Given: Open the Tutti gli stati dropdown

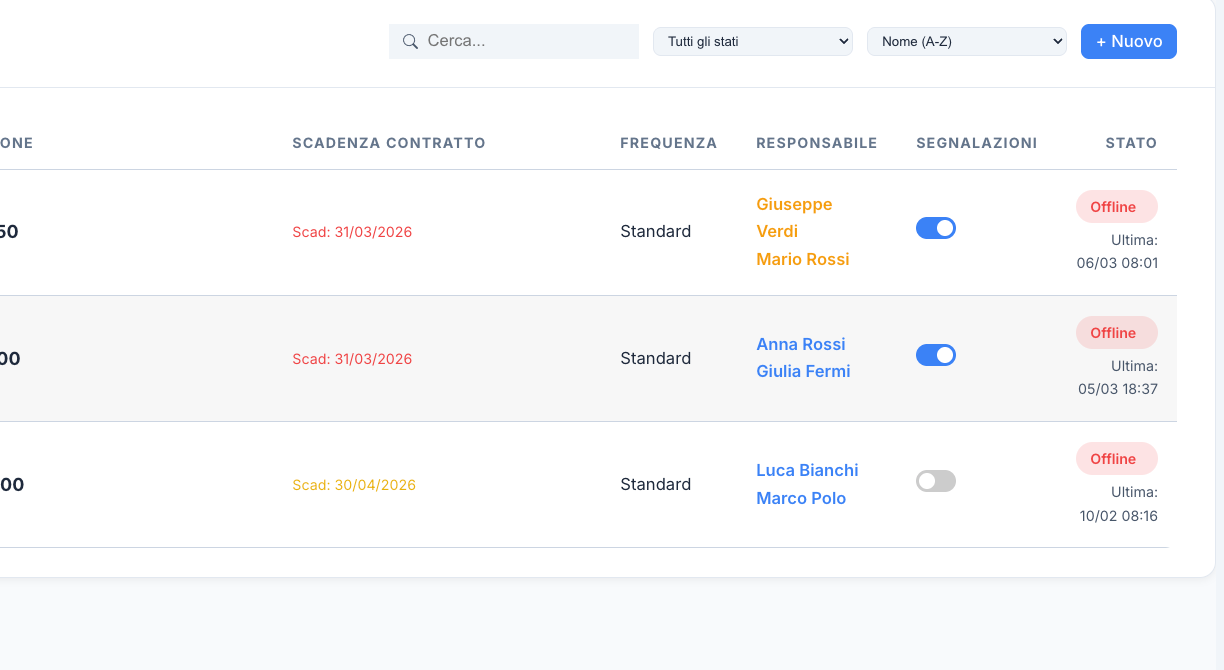Looking at the screenshot, I should 752,42.
